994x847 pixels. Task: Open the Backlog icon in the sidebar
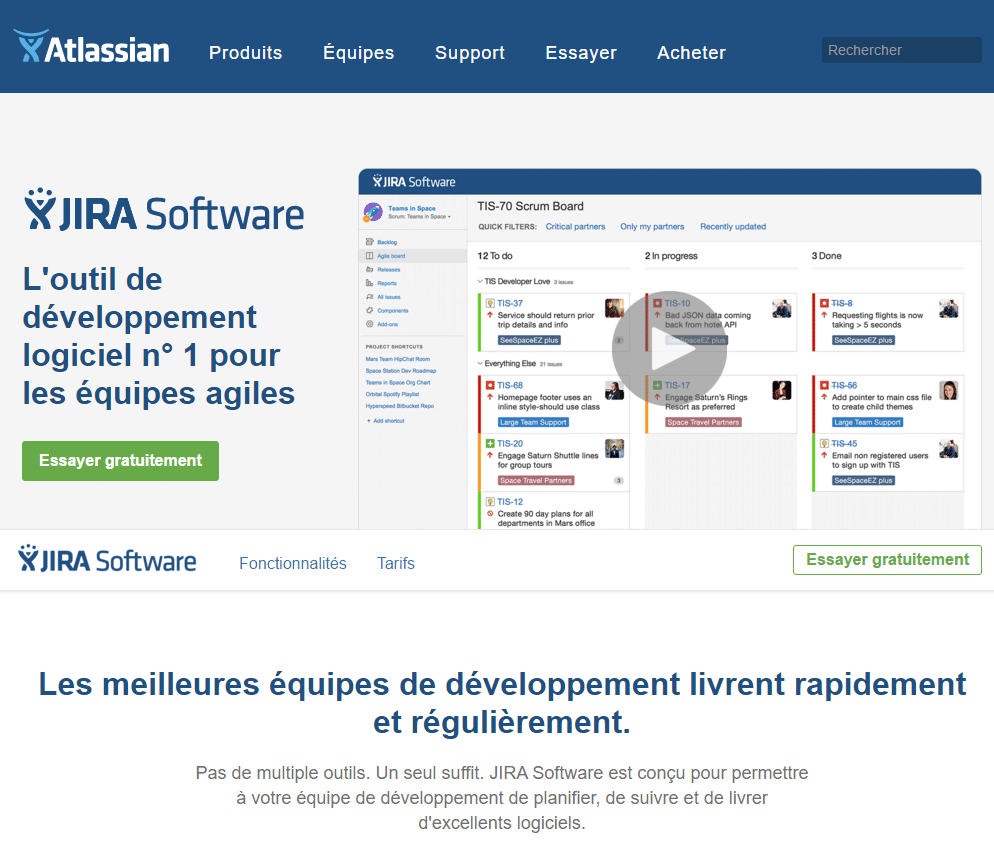point(368,241)
